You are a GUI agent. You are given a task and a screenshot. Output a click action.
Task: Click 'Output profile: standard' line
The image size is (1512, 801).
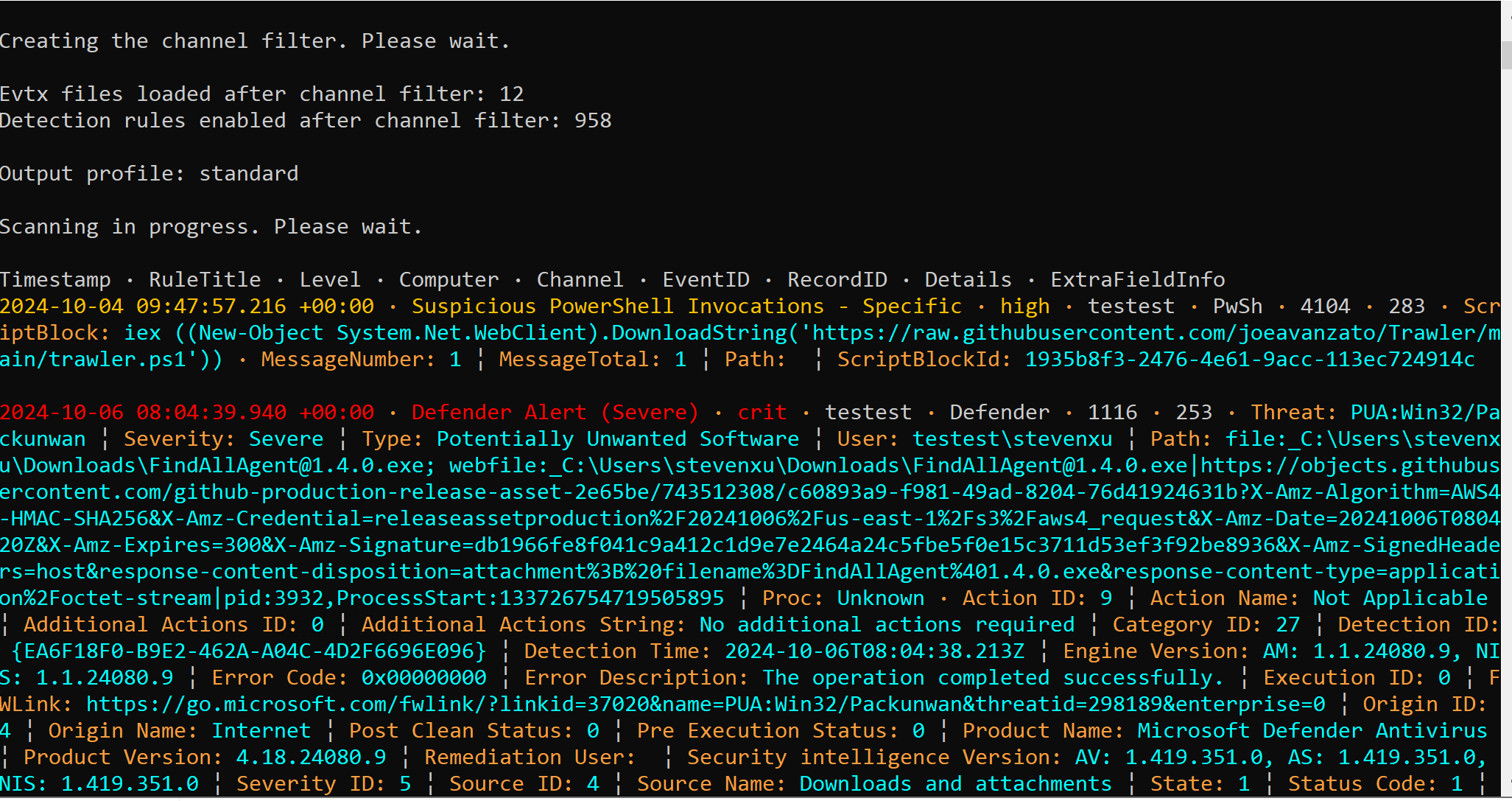tap(150, 174)
